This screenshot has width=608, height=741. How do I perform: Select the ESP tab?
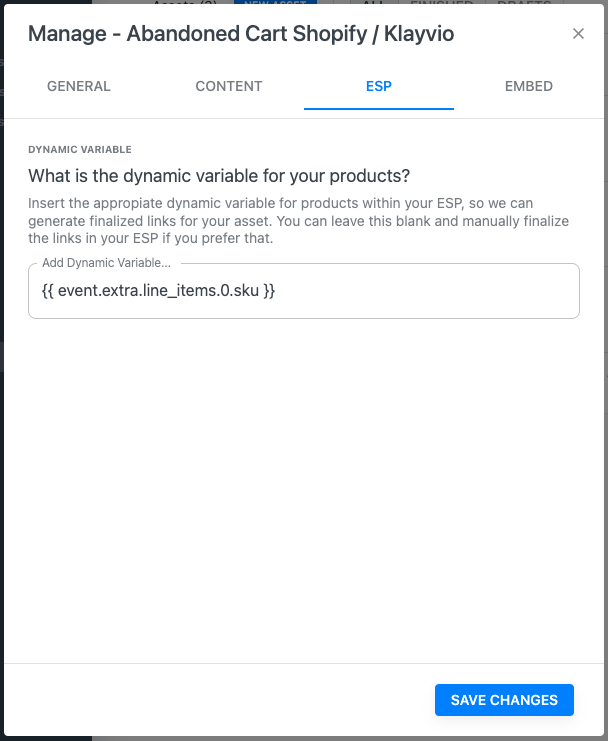379,86
